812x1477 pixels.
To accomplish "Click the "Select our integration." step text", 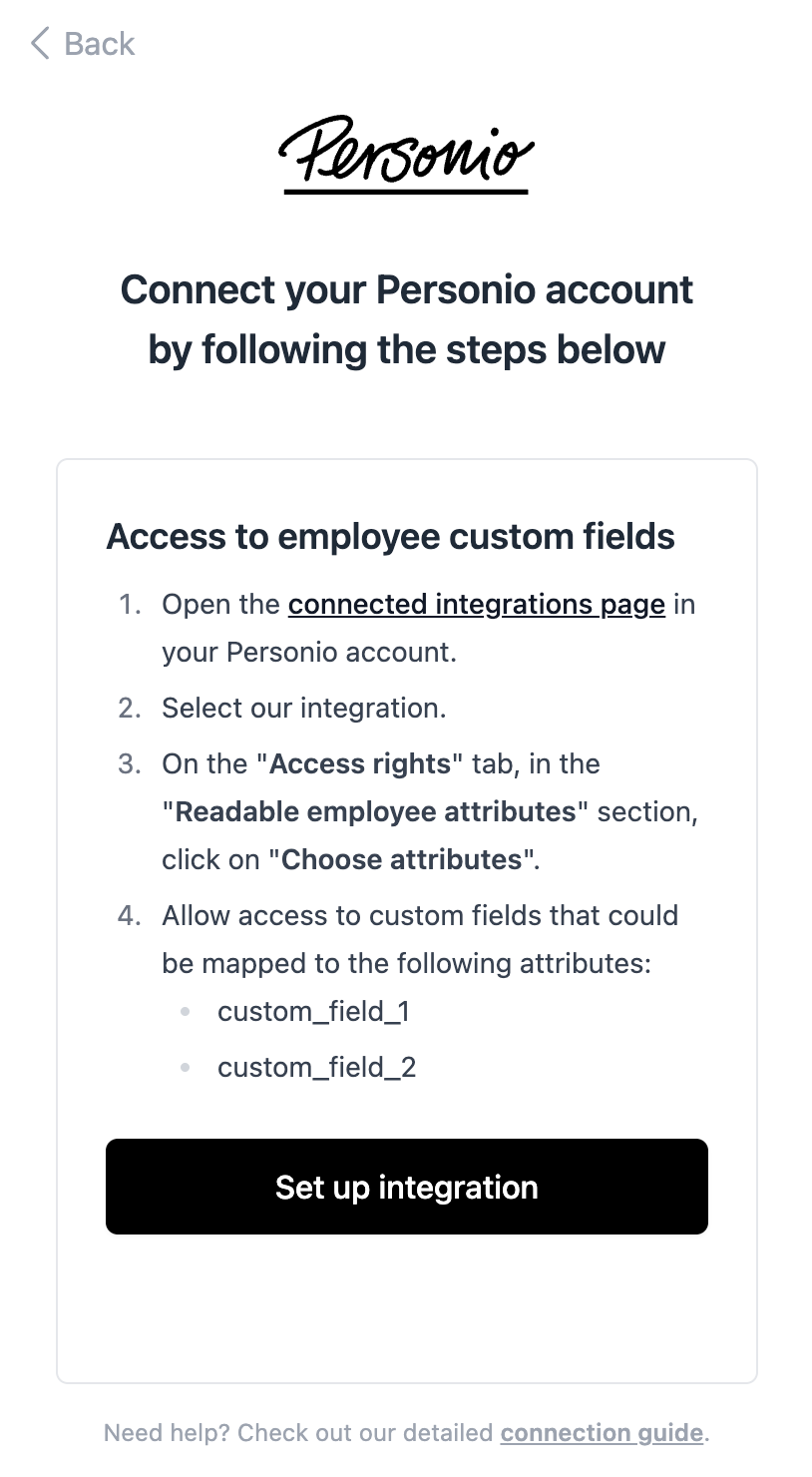I will point(304,709).
